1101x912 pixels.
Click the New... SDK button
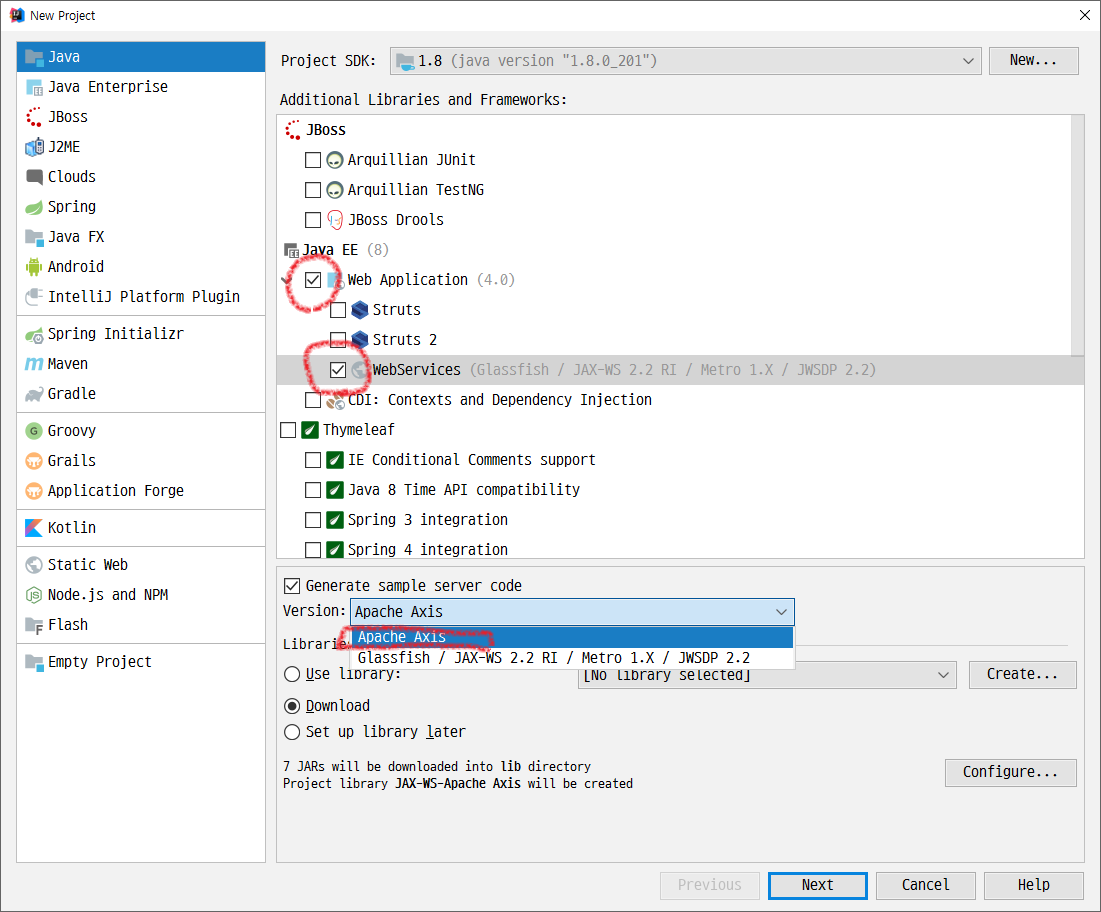(x=1033, y=60)
